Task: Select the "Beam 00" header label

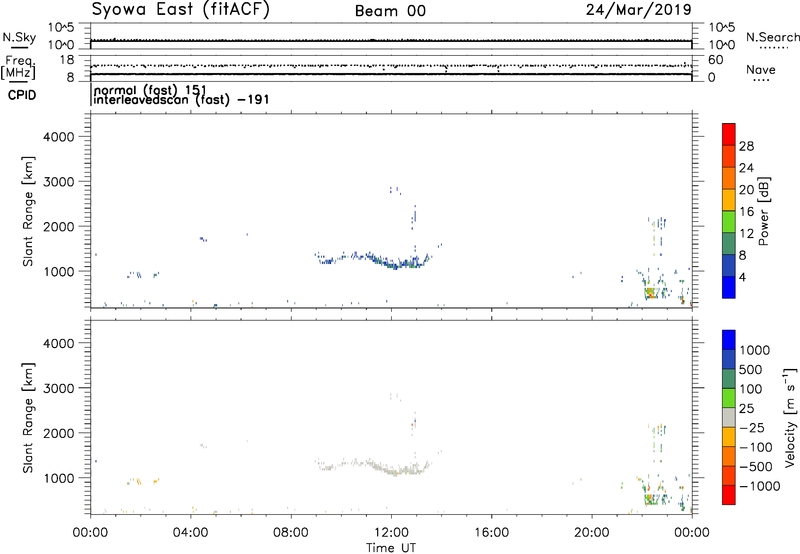Action: click(x=390, y=11)
